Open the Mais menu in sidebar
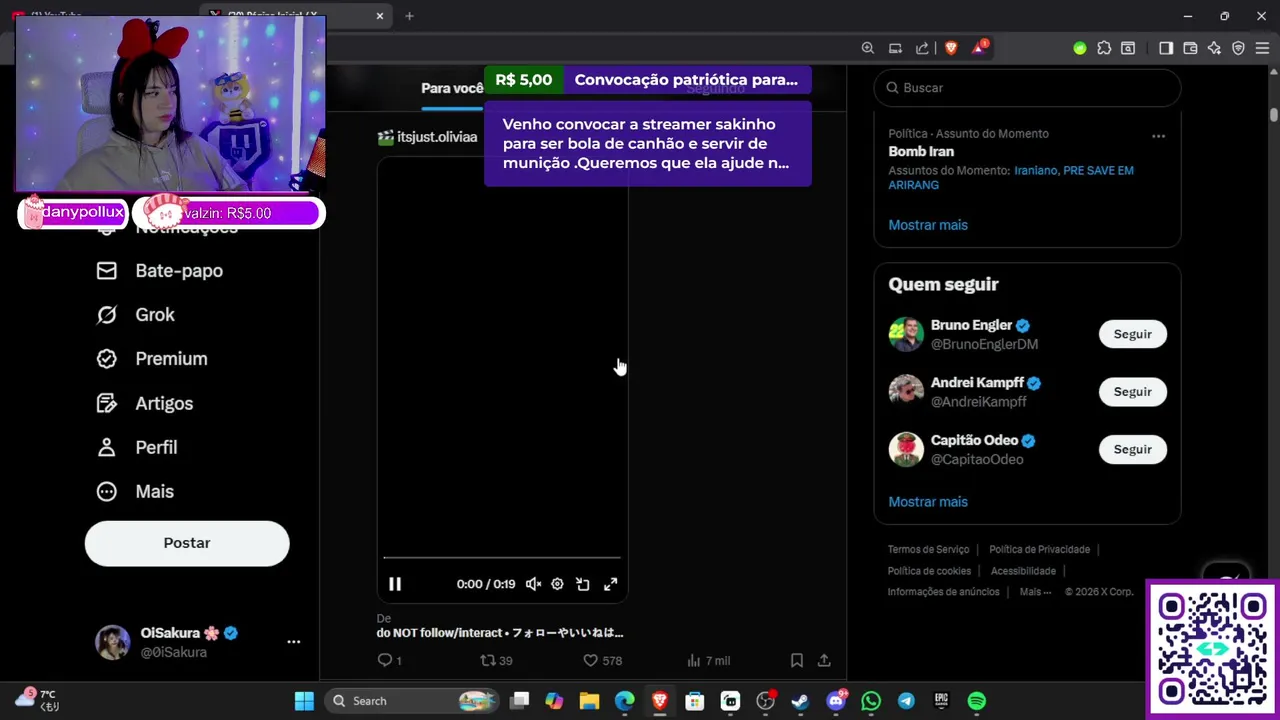1280x720 pixels. click(x=134, y=491)
